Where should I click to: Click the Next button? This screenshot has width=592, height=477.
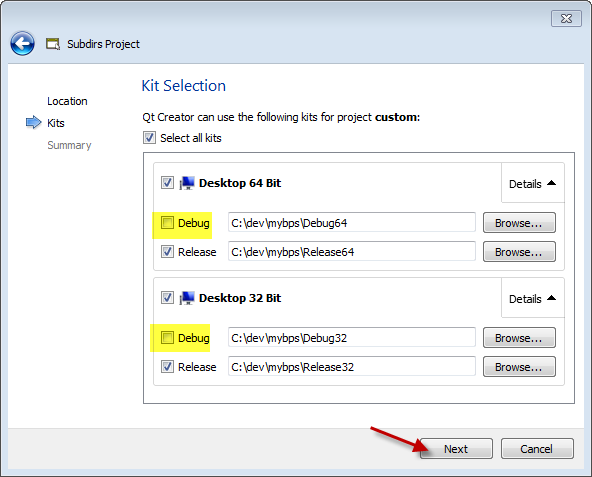(456, 449)
